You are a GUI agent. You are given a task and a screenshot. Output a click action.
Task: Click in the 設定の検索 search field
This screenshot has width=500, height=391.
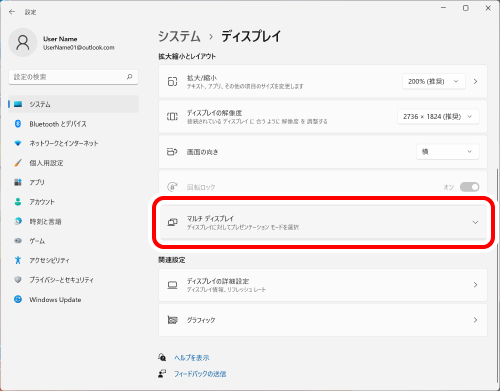click(73, 77)
